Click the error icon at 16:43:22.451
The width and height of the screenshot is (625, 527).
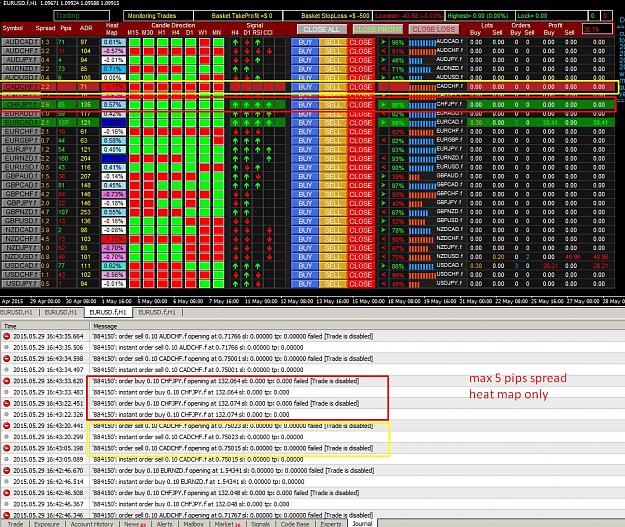(x=6, y=403)
